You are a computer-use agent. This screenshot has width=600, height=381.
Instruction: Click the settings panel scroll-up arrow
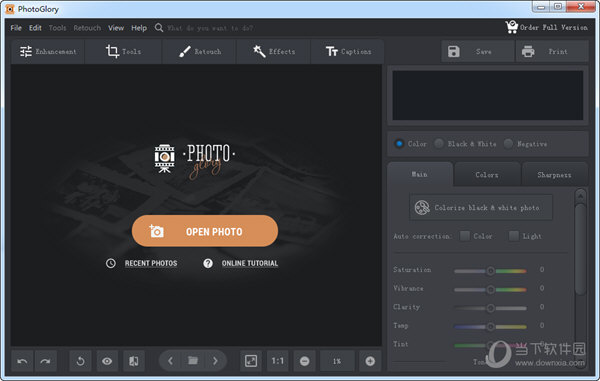tap(580, 196)
